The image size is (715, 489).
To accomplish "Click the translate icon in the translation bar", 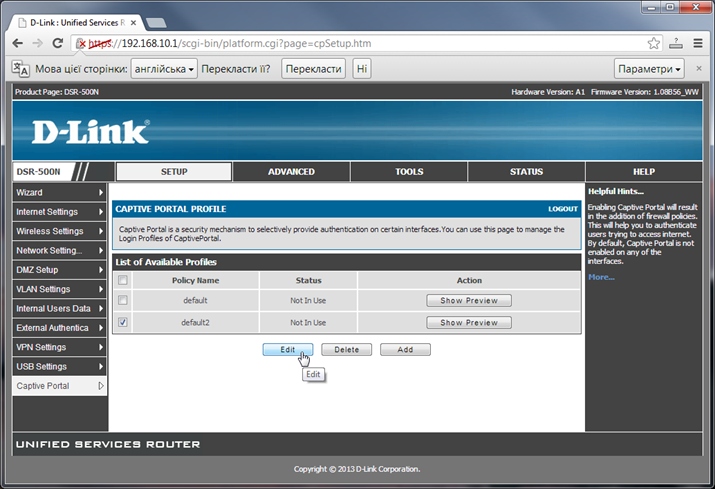I will pos(19,69).
